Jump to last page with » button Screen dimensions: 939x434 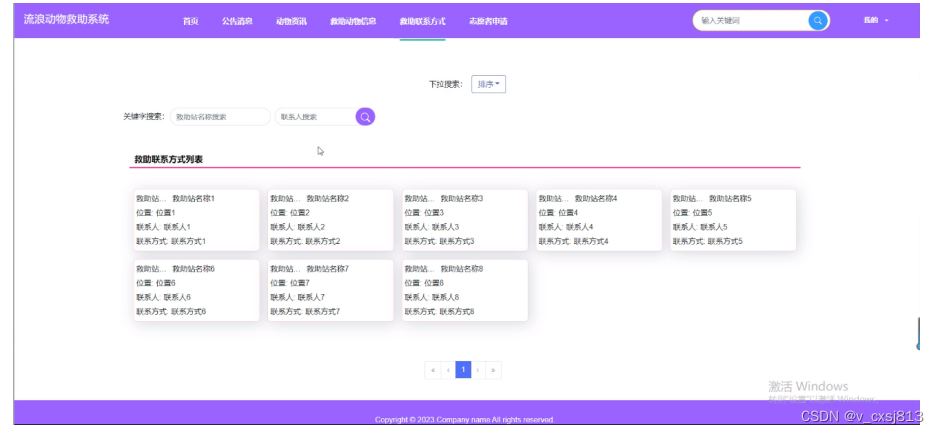493,370
